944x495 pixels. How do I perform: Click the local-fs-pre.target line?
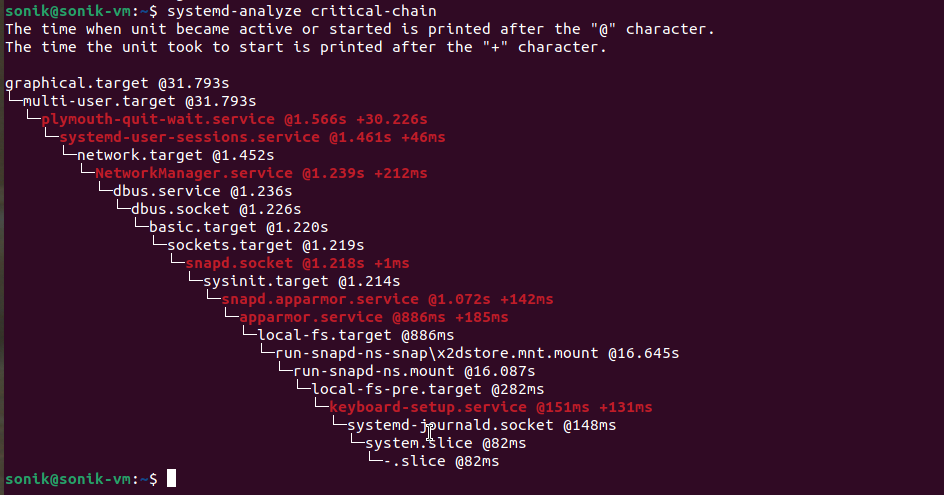pyautogui.click(x=427, y=389)
